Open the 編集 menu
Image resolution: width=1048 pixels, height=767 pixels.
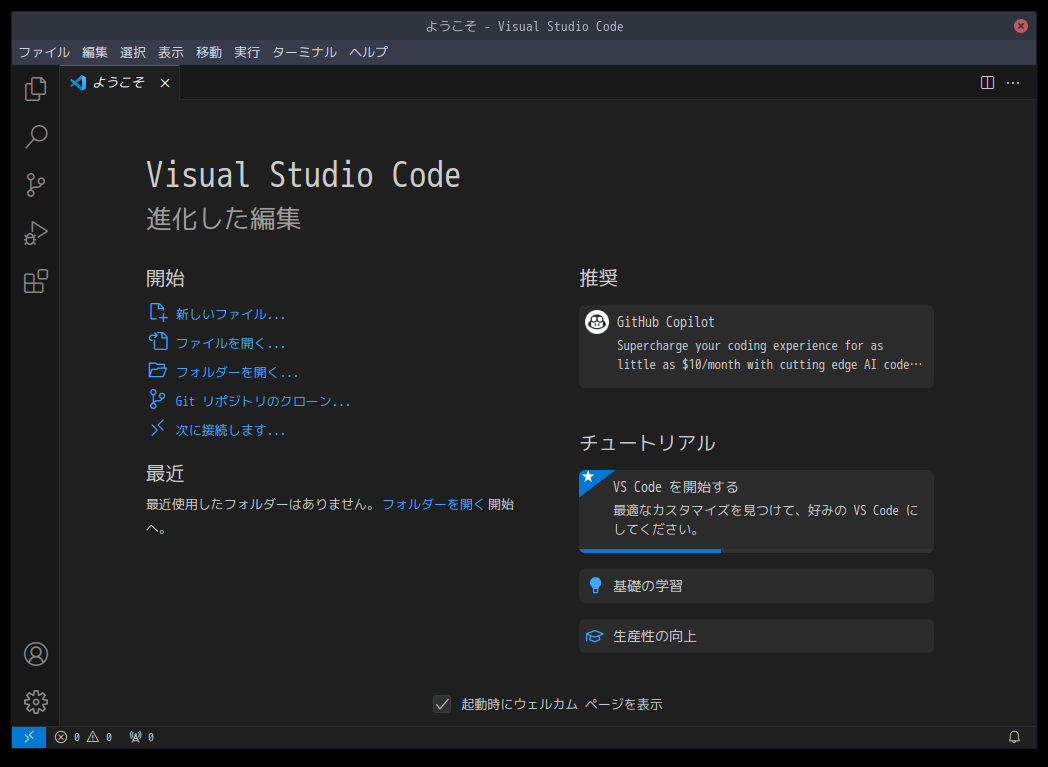[x=95, y=52]
